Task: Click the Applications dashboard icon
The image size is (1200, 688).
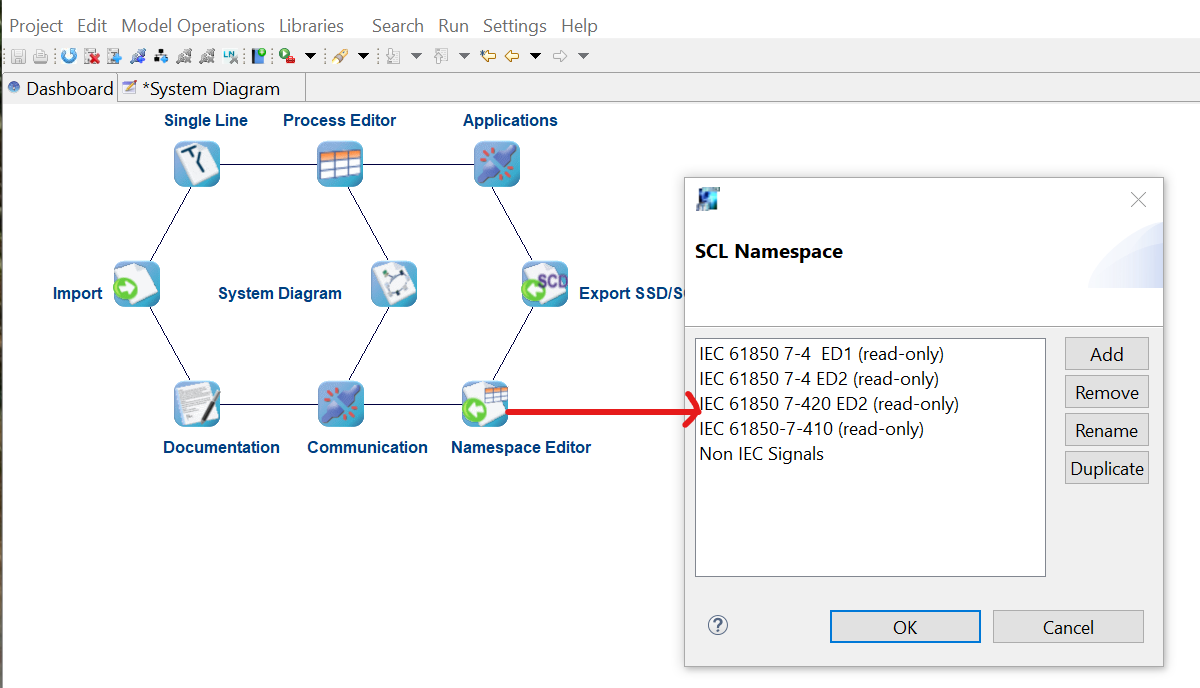Action: 497,164
